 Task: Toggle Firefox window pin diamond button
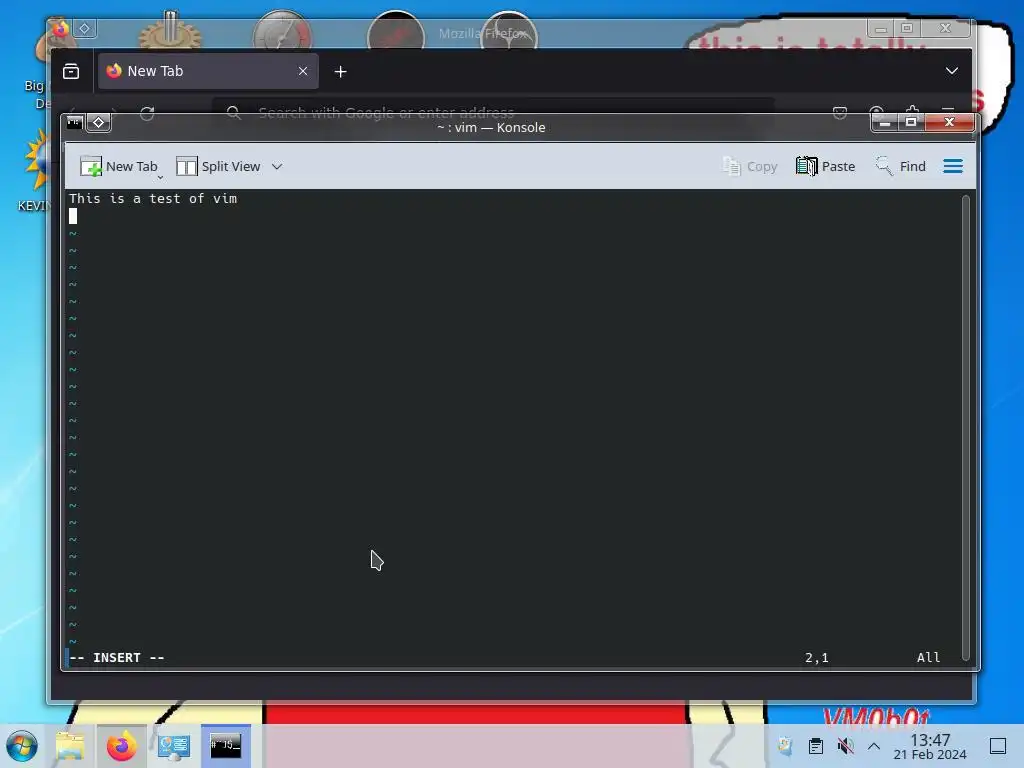click(x=85, y=28)
